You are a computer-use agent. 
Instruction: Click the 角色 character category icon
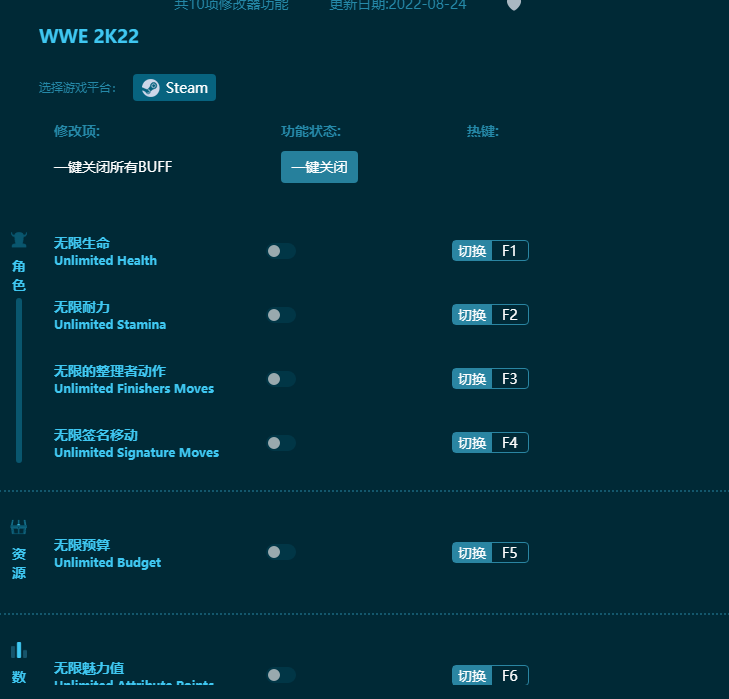19,240
